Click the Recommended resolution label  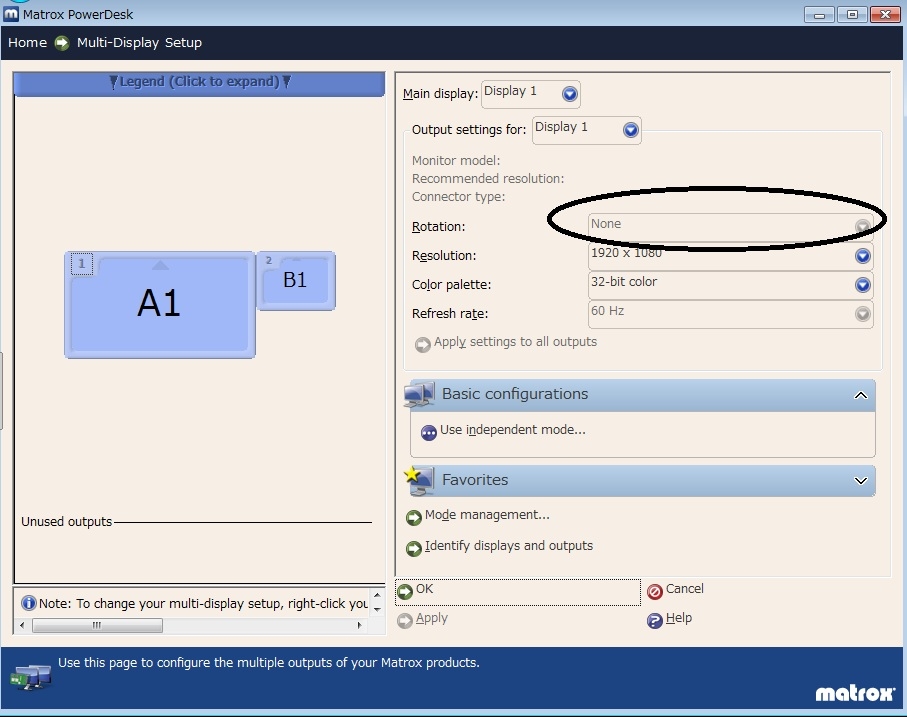(488, 179)
